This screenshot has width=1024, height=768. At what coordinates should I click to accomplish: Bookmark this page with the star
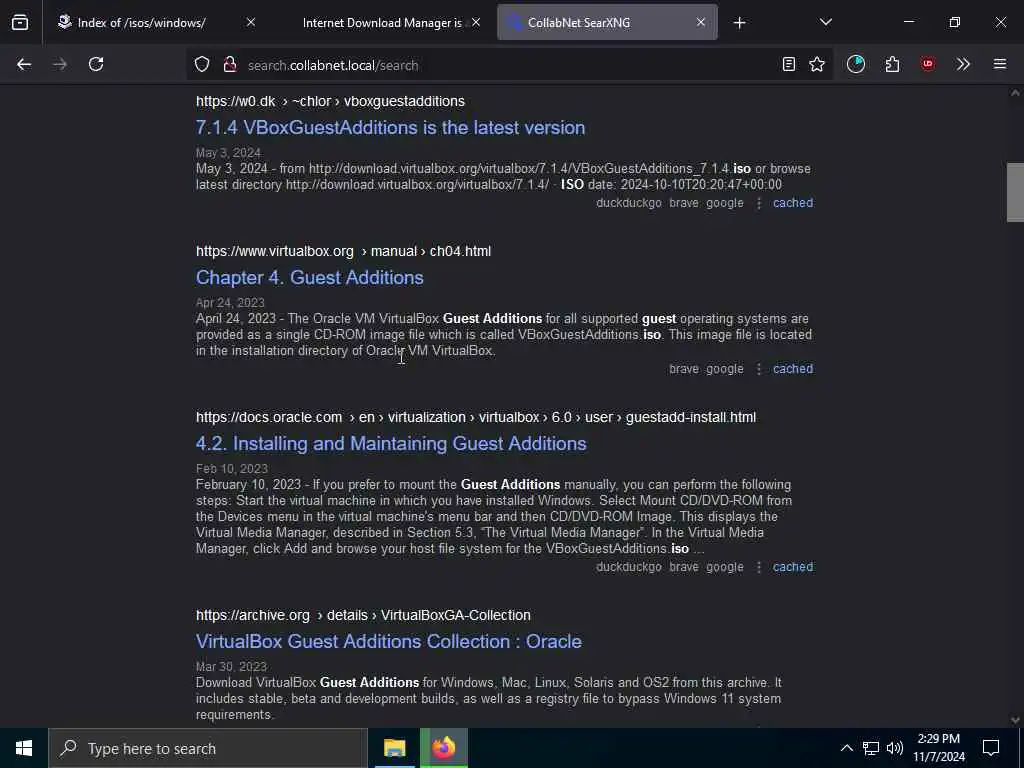point(817,64)
